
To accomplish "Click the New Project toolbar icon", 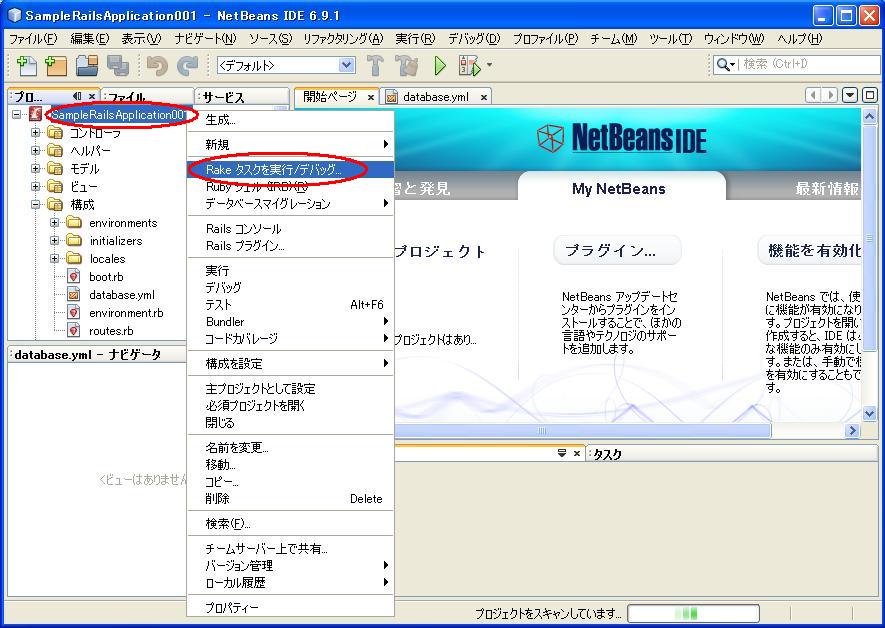I will tap(56, 65).
